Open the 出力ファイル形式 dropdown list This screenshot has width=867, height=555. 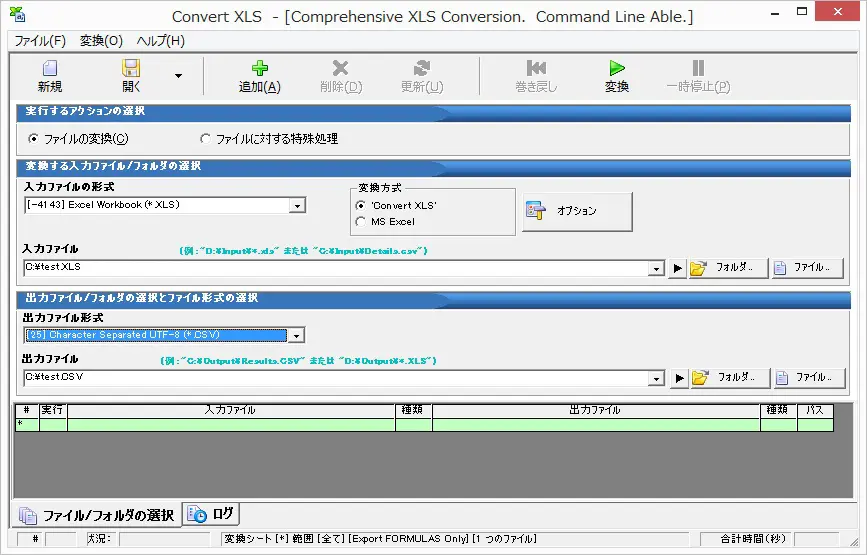point(297,336)
